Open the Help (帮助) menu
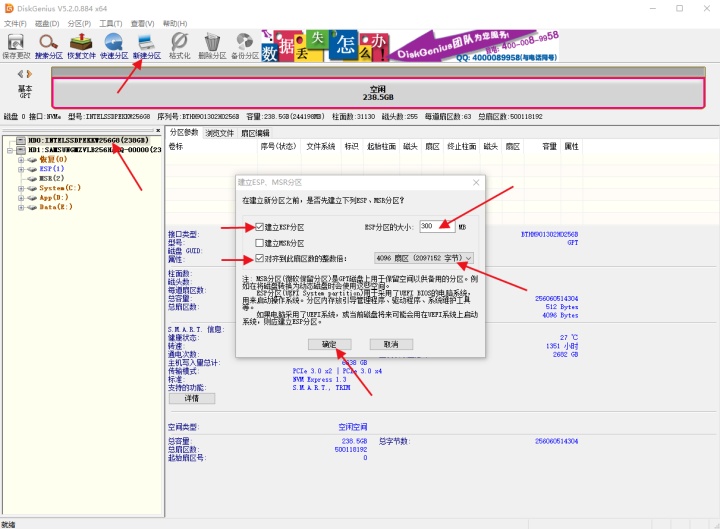The width and height of the screenshot is (720, 529). (175, 23)
